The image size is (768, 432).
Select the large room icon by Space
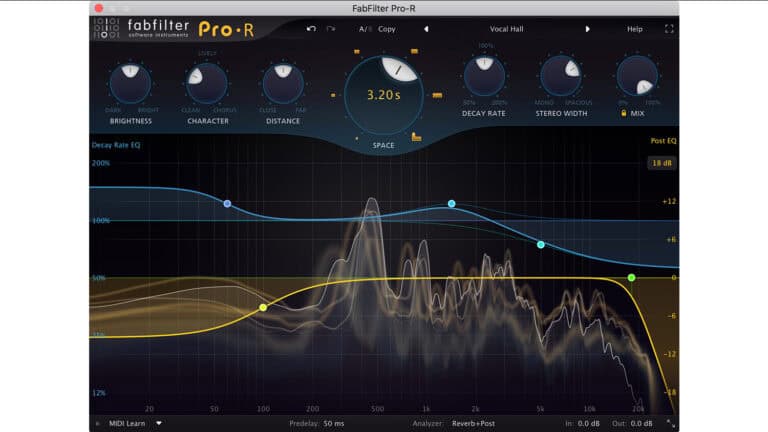(416, 137)
